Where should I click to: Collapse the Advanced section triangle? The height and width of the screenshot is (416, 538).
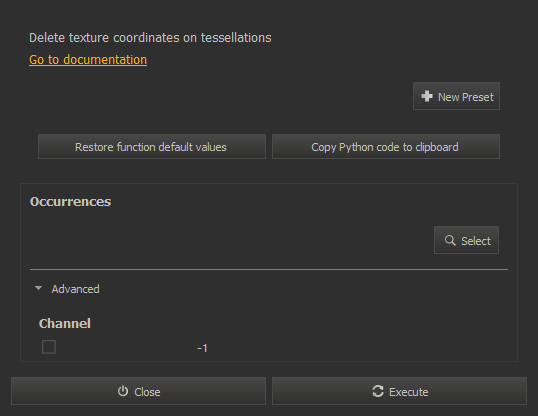38,288
